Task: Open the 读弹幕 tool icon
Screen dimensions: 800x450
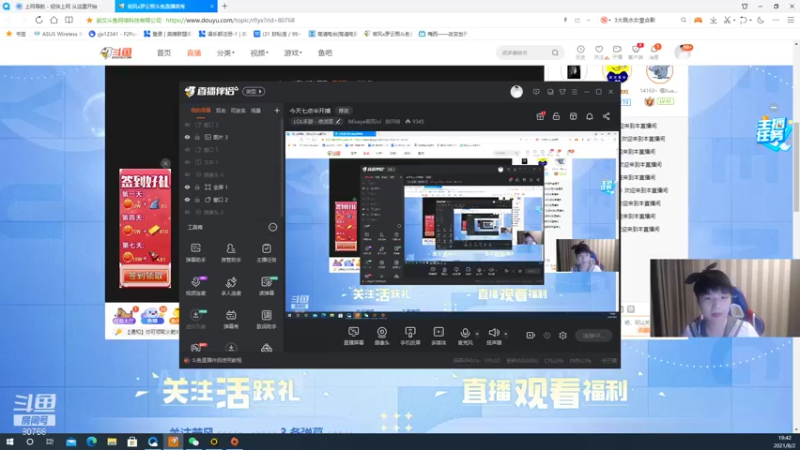Action: [x=266, y=286]
